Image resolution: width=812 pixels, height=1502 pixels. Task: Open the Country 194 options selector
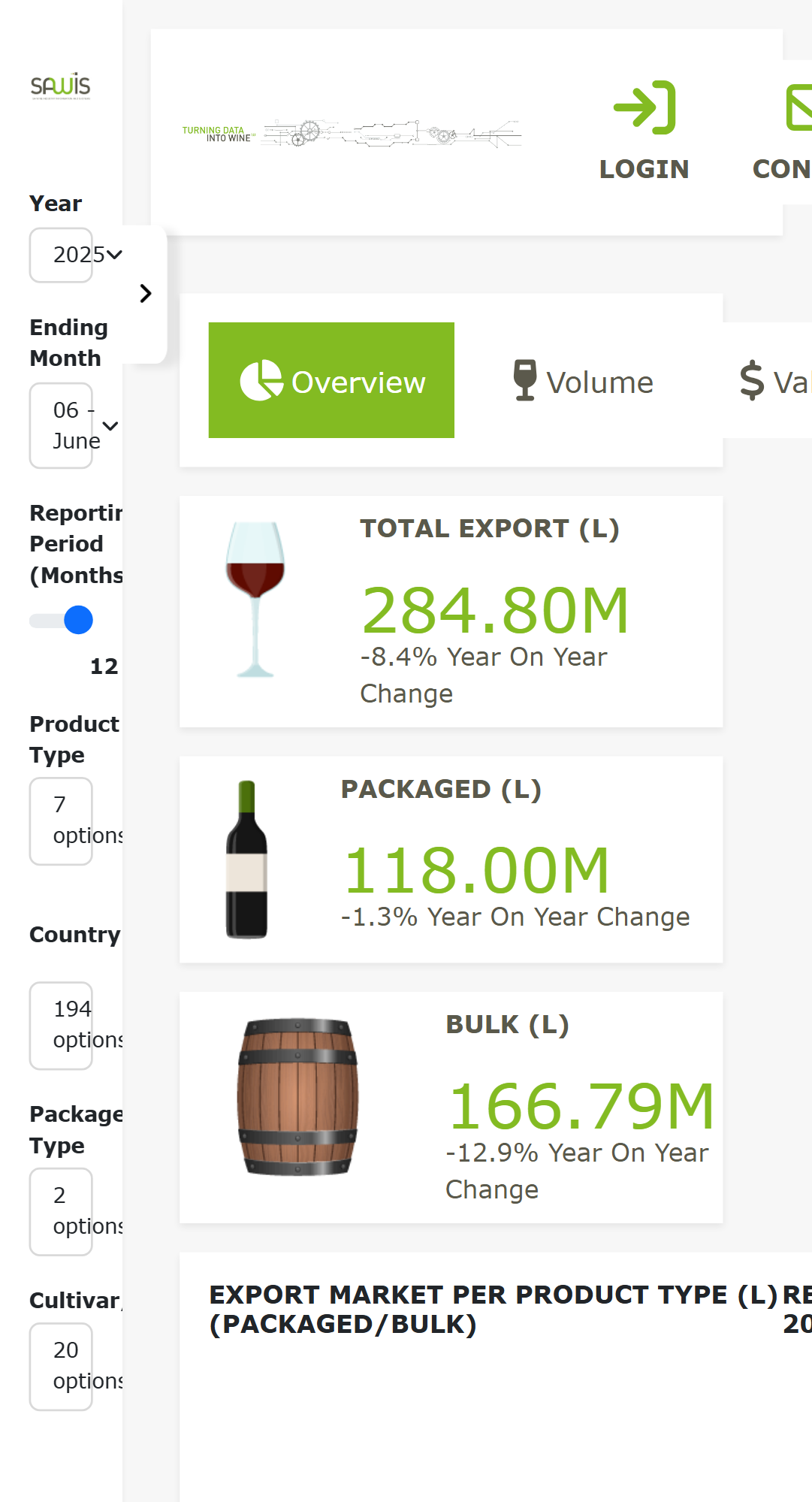(x=76, y=1026)
